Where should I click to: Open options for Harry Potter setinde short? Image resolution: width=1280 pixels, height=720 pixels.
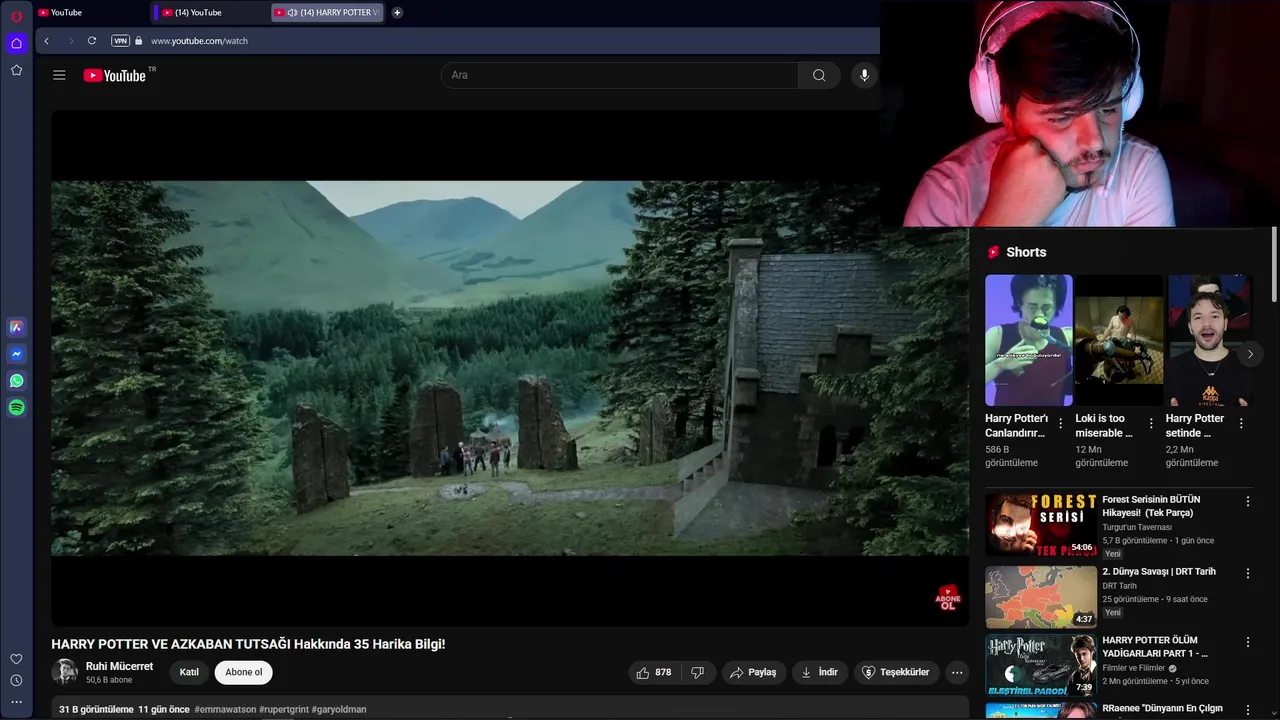click(x=1241, y=424)
